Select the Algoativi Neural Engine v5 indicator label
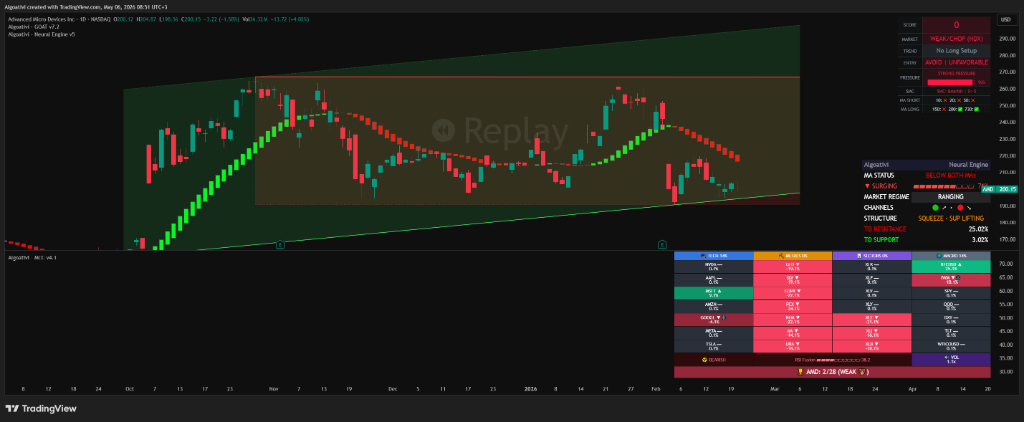This screenshot has width=1024, height=422. [41, 34]
